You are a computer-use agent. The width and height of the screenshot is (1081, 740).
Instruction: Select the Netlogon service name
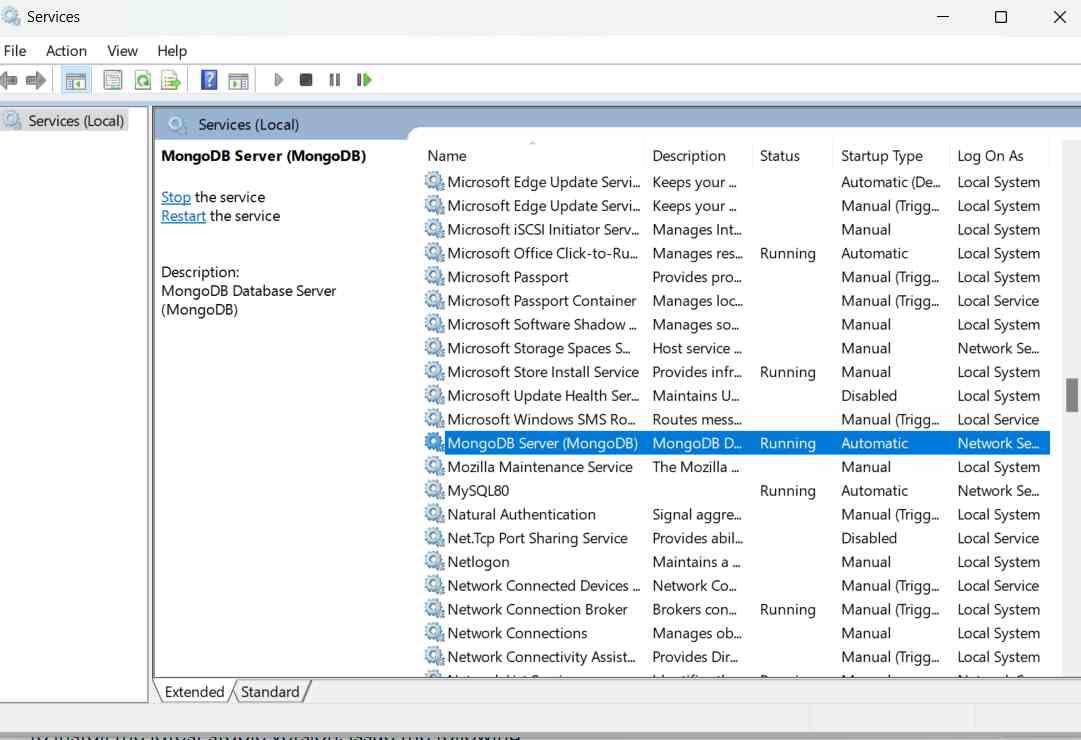point(478,561)
